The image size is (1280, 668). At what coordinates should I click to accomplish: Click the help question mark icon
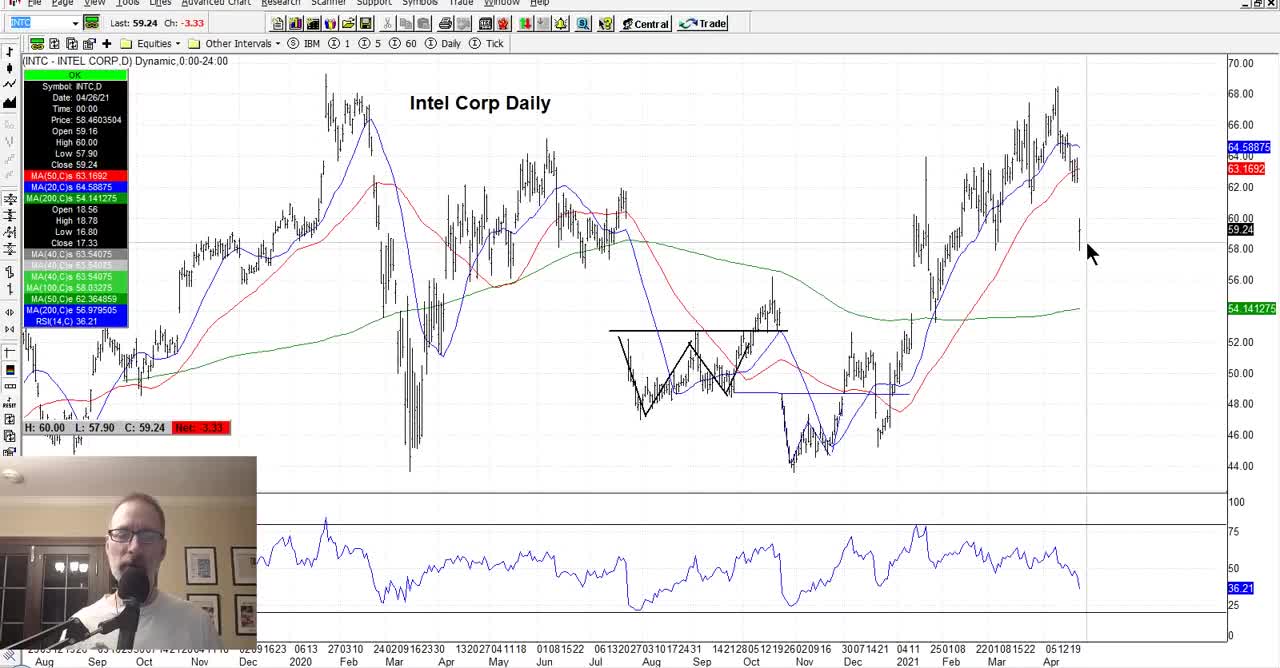pos(606,24)
